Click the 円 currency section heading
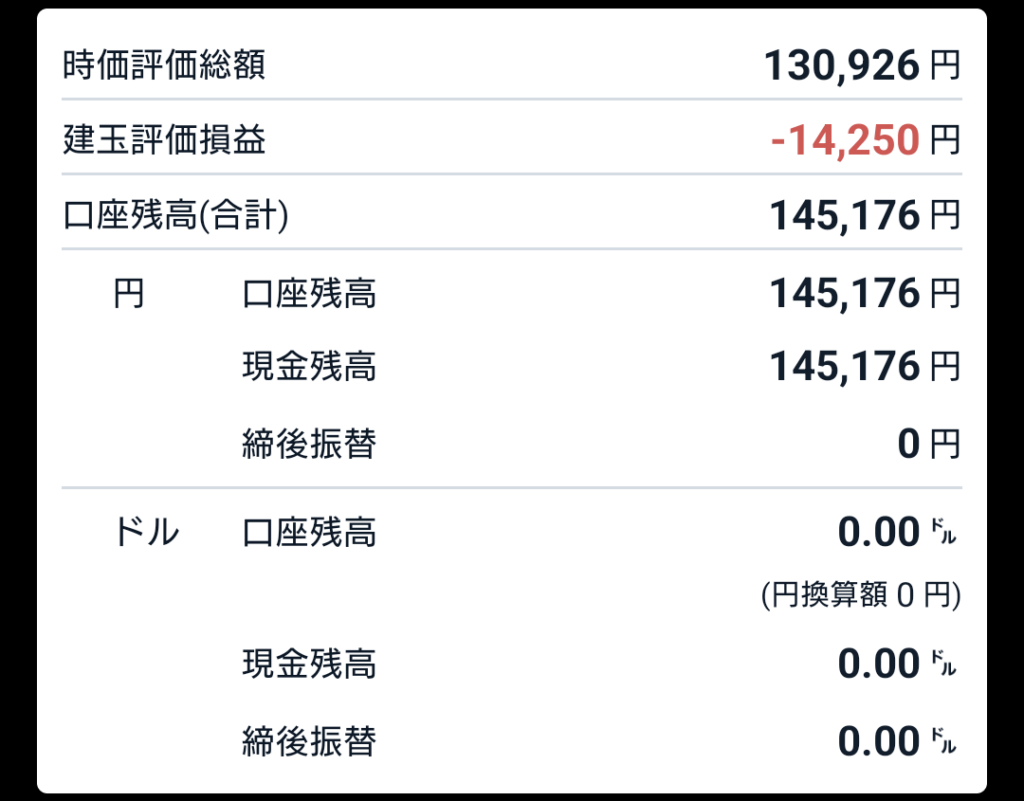This screenshot has height=801, width=1024. pyautogui.click(x=129, y=294)
